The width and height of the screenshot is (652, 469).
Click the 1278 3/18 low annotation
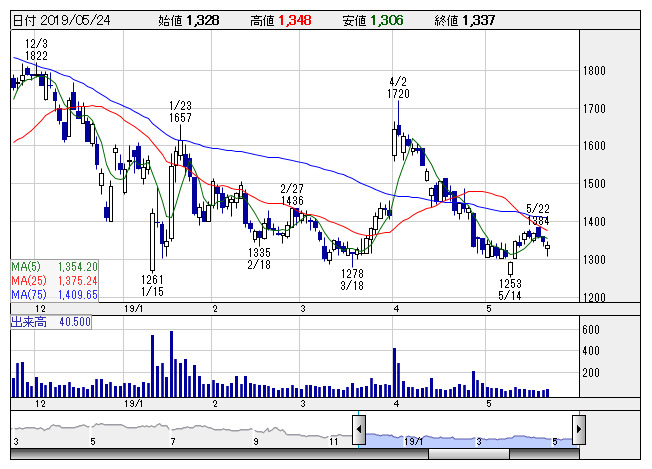pyautogui.click(x=352, y=279)
